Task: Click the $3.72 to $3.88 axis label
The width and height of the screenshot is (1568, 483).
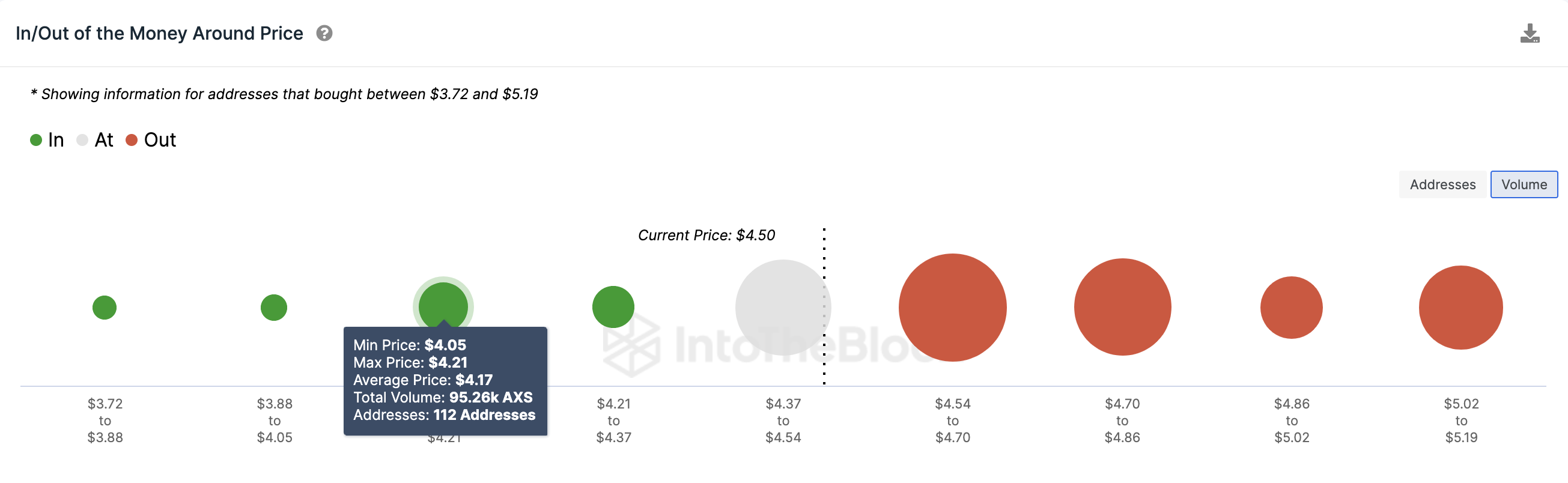Action: click(105, 421)
